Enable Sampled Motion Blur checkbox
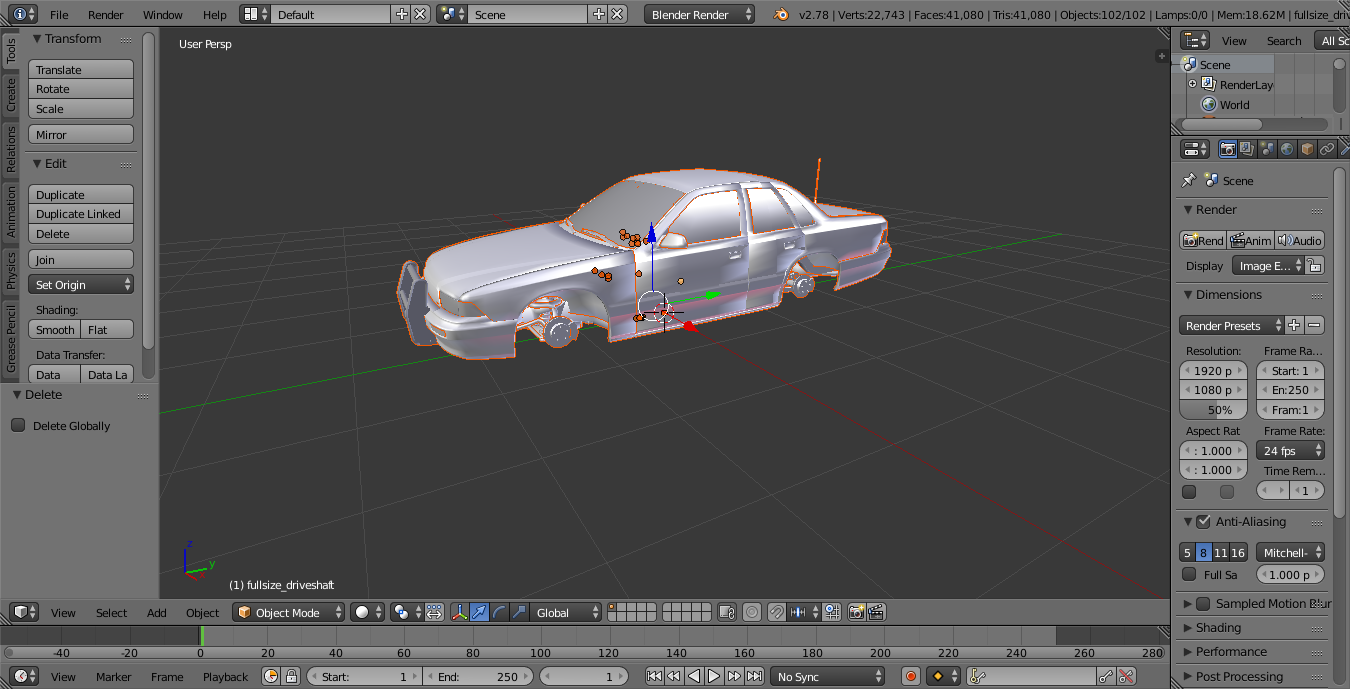Image resolution: width=1350 pixels, height=689 pixels. 1203,603
